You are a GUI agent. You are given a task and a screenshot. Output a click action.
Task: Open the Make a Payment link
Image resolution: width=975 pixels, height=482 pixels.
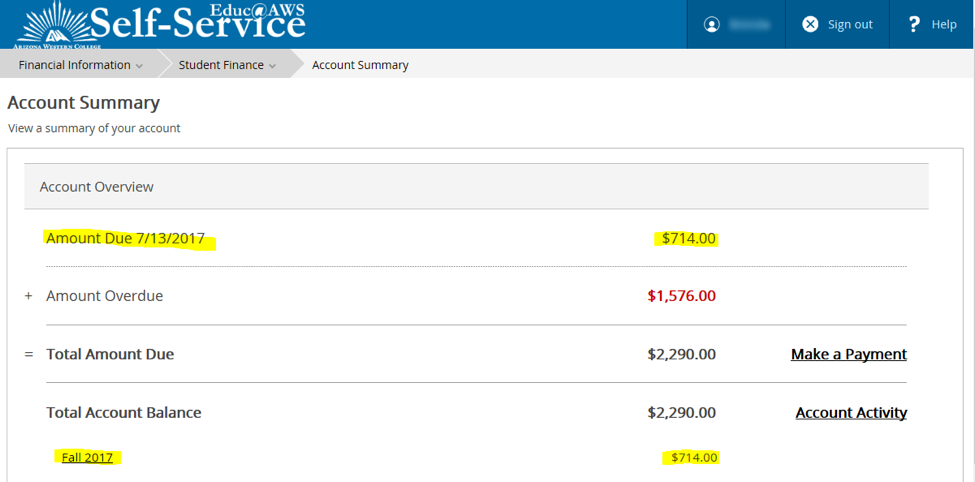849,354
